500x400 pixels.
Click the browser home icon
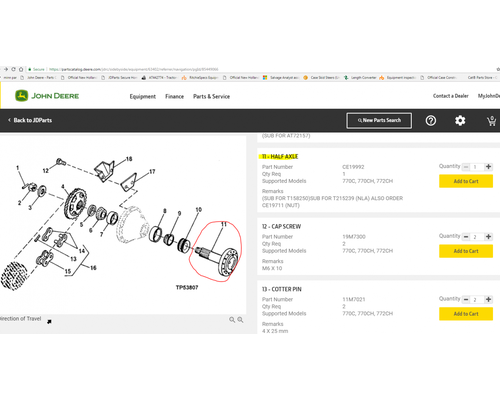point(21,69)
